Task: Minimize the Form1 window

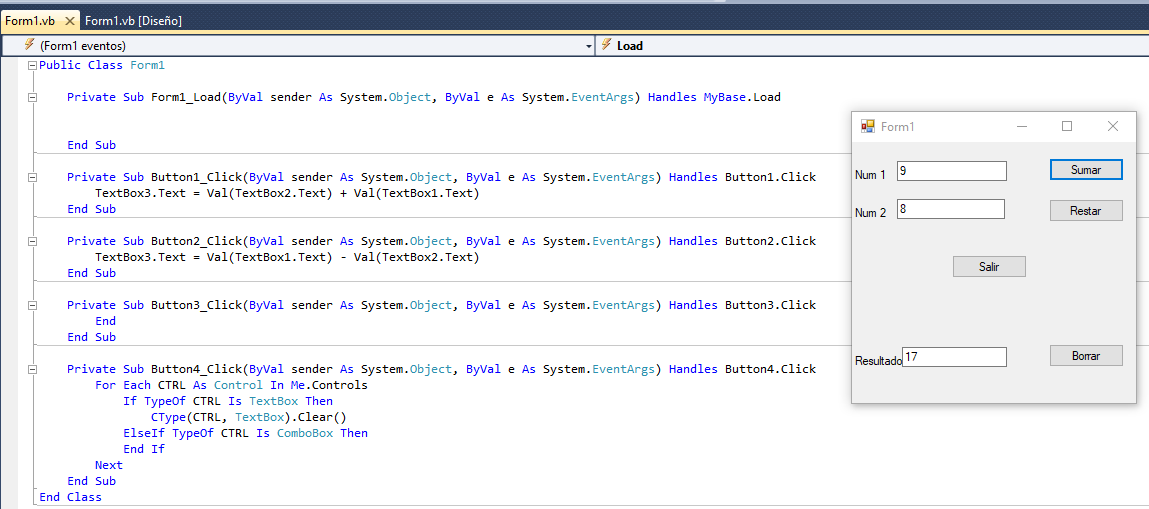Action: [1021, 127]
